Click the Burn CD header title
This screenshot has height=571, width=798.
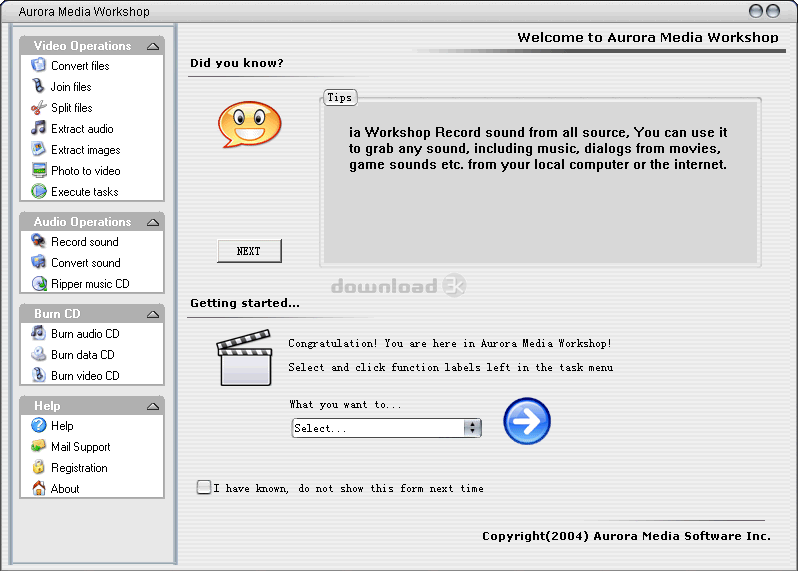coord(57,314)
